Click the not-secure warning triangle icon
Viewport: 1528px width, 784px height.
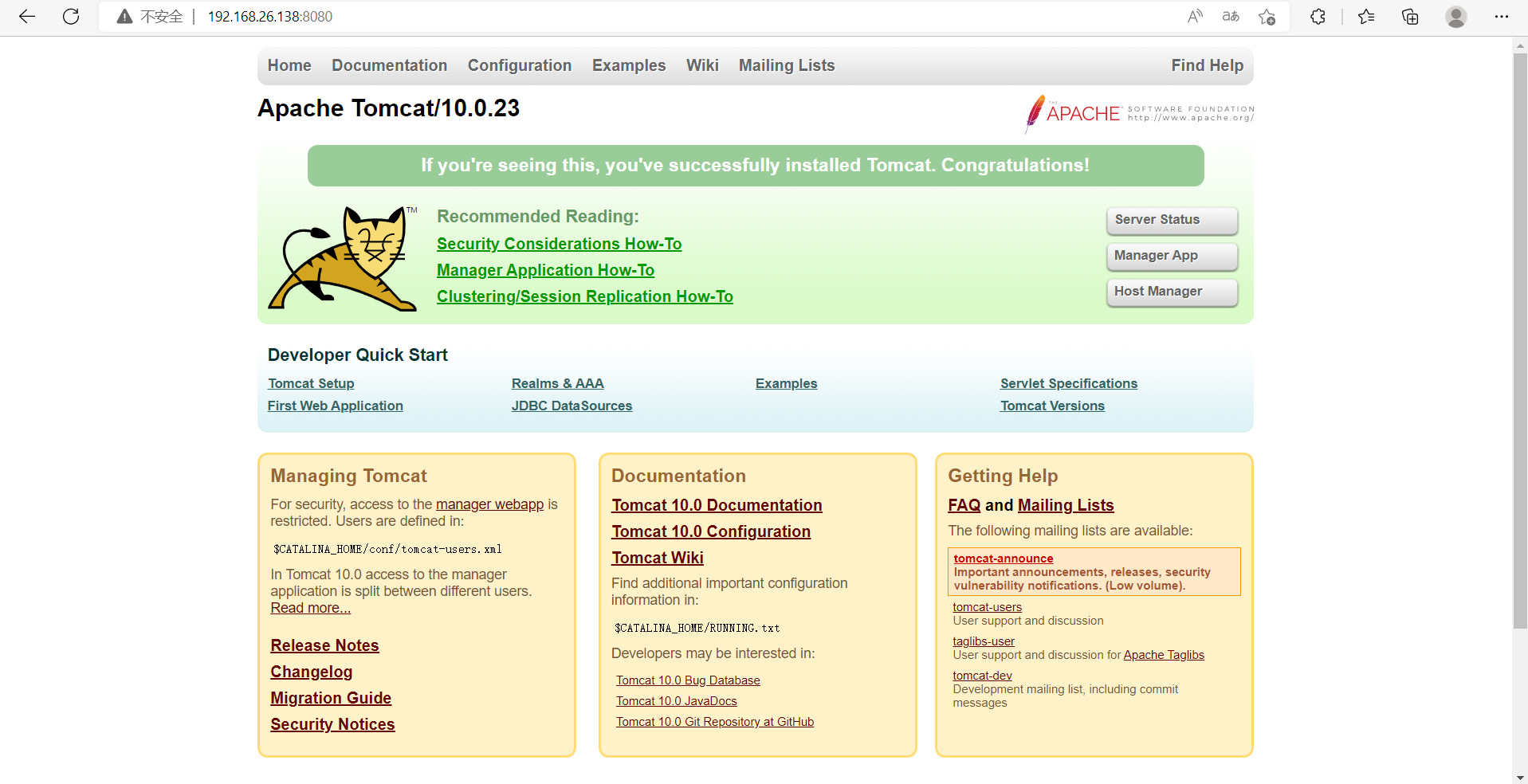click(124, 16)
